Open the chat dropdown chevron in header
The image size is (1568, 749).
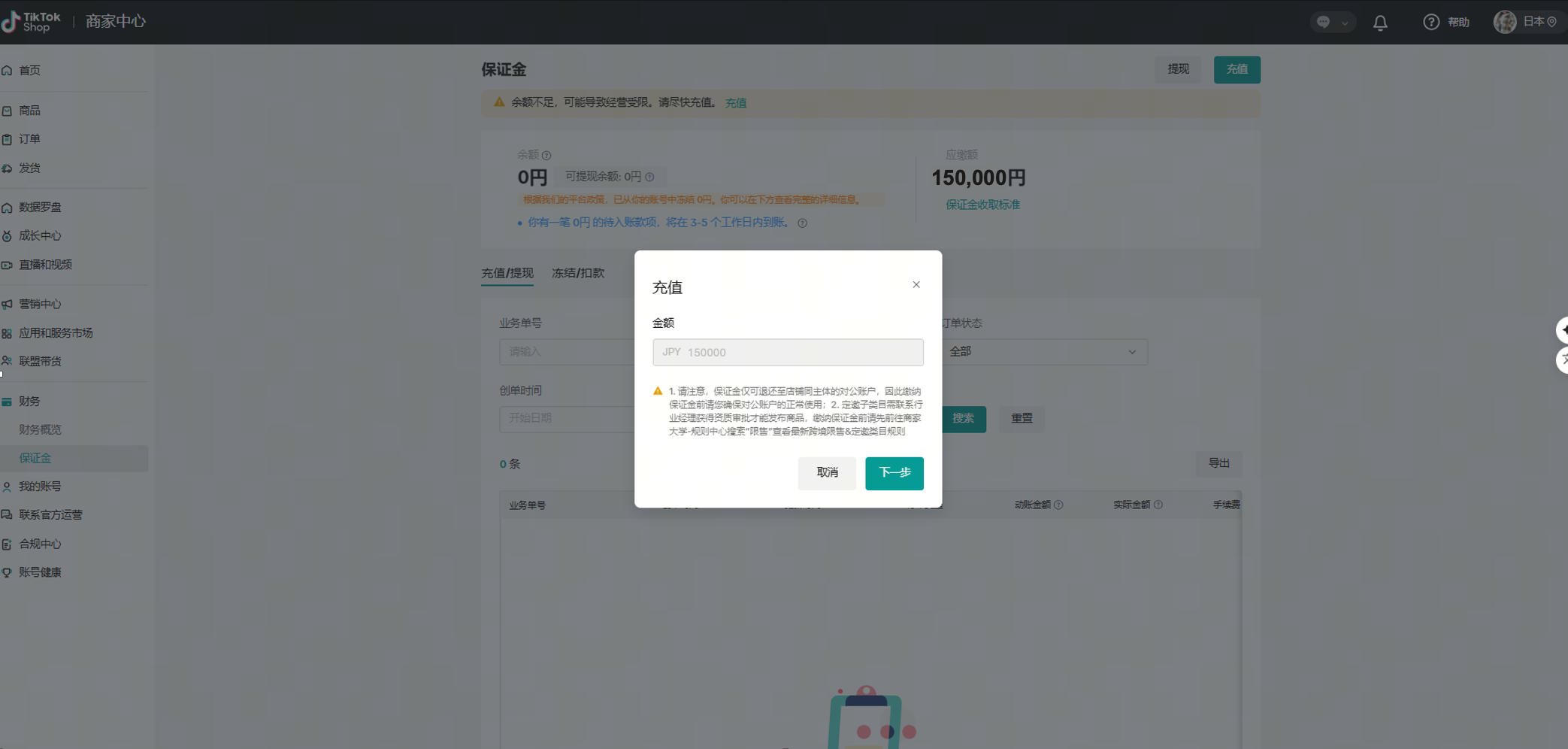click(1345, 23)
